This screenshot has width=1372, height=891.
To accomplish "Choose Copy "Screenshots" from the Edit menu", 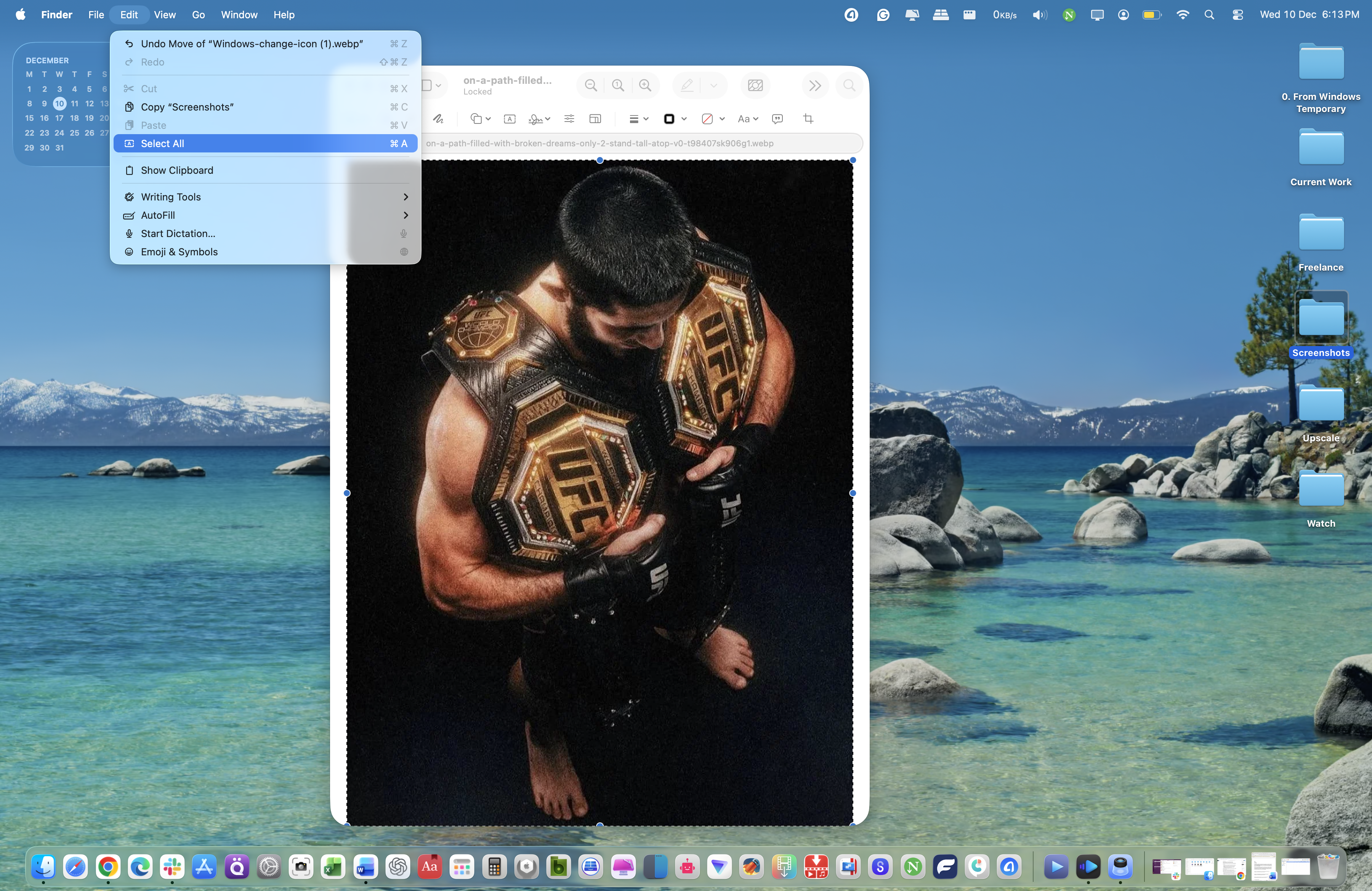I will pyautogui.click(x=265, y=107).
